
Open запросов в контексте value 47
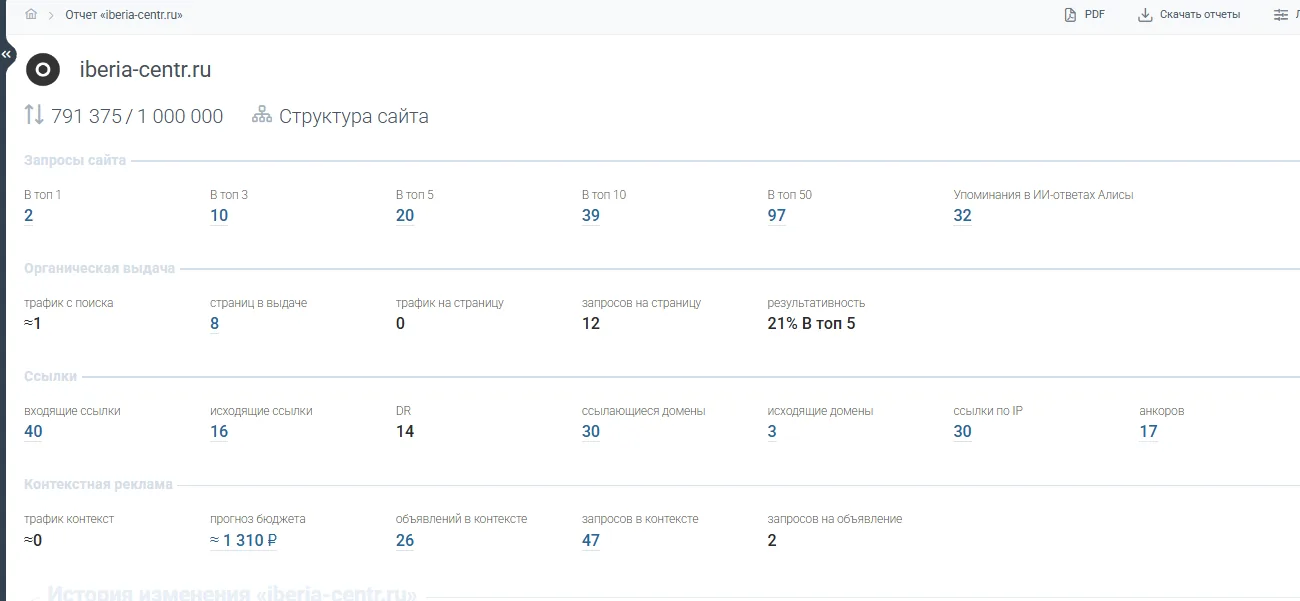tap(591, 540)
